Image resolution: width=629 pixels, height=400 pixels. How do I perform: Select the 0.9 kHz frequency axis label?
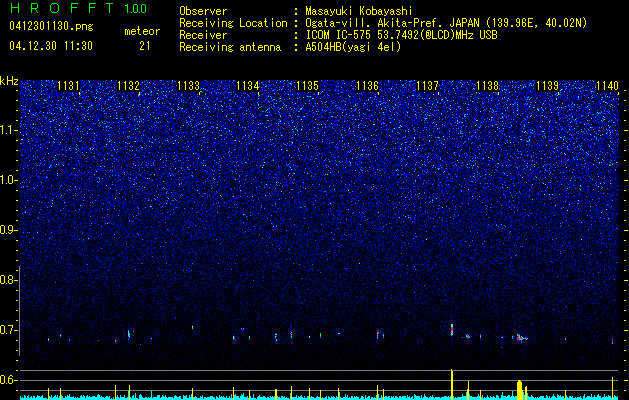point(7,230)
